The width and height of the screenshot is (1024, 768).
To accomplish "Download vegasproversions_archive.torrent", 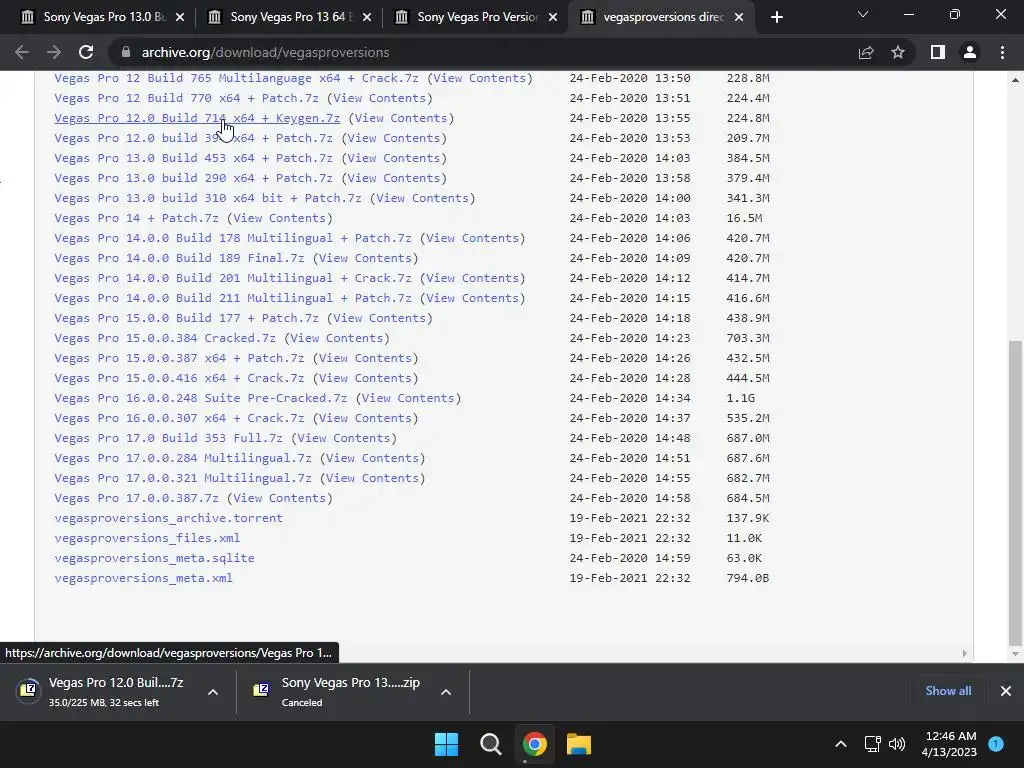I will coord(168,518).
